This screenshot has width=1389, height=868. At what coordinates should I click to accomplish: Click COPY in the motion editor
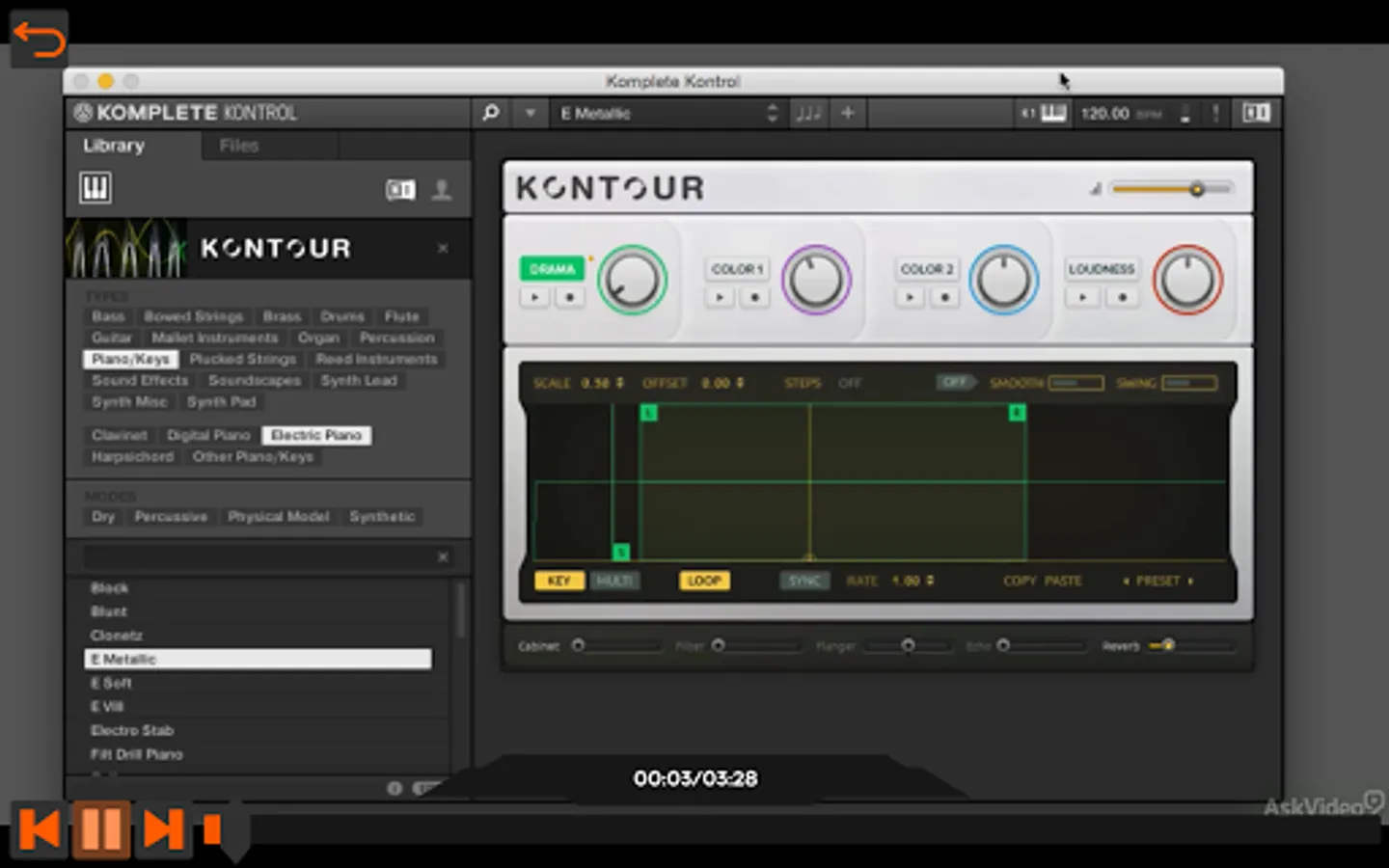1020,581
